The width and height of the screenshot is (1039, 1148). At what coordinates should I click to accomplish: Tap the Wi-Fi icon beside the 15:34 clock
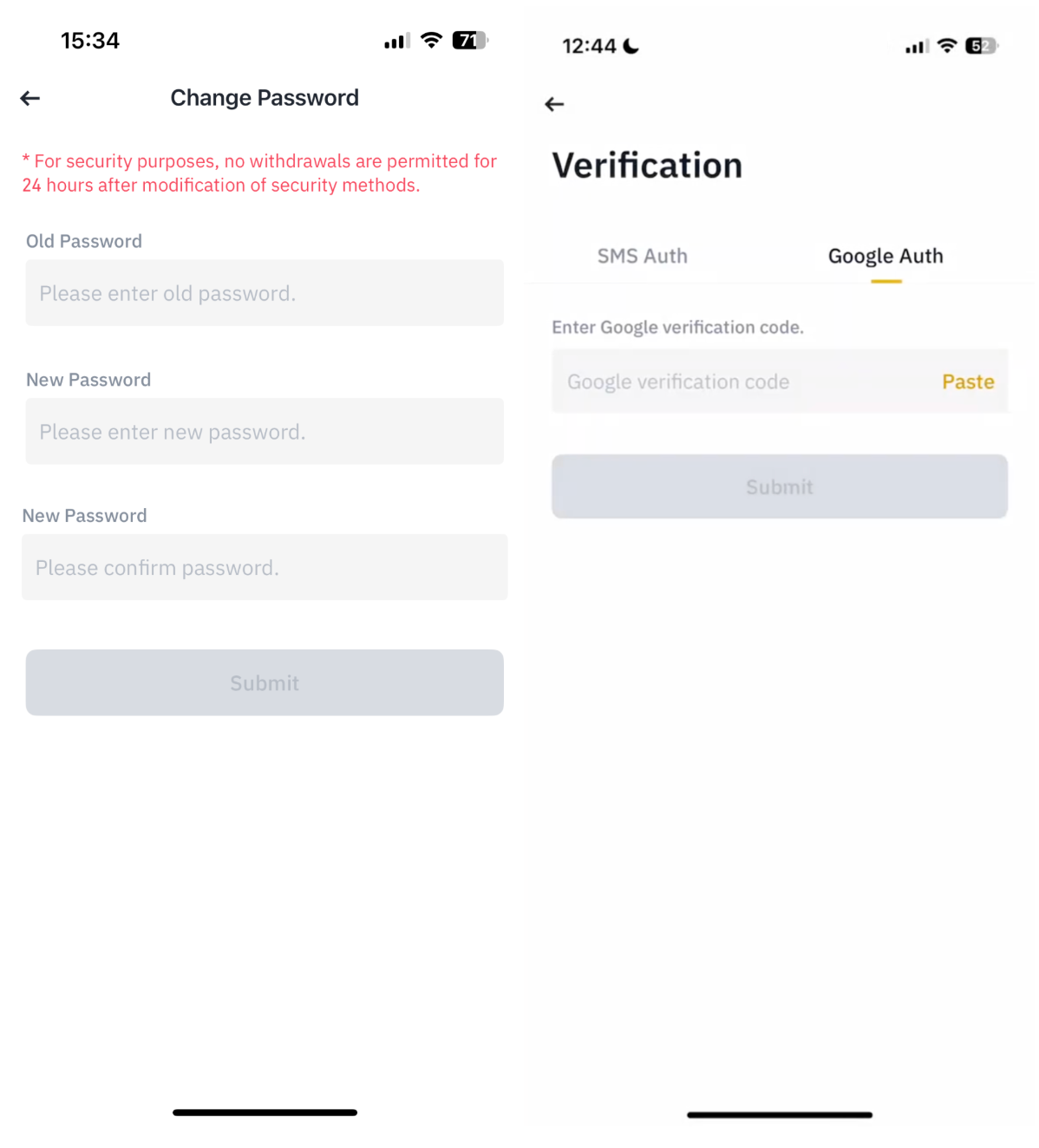(431, 41)
